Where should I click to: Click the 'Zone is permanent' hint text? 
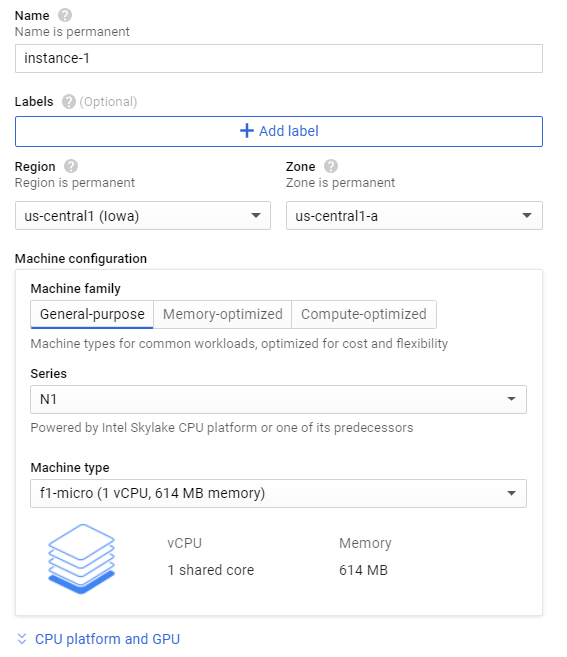pyautogui.click(x=340, y=183)
